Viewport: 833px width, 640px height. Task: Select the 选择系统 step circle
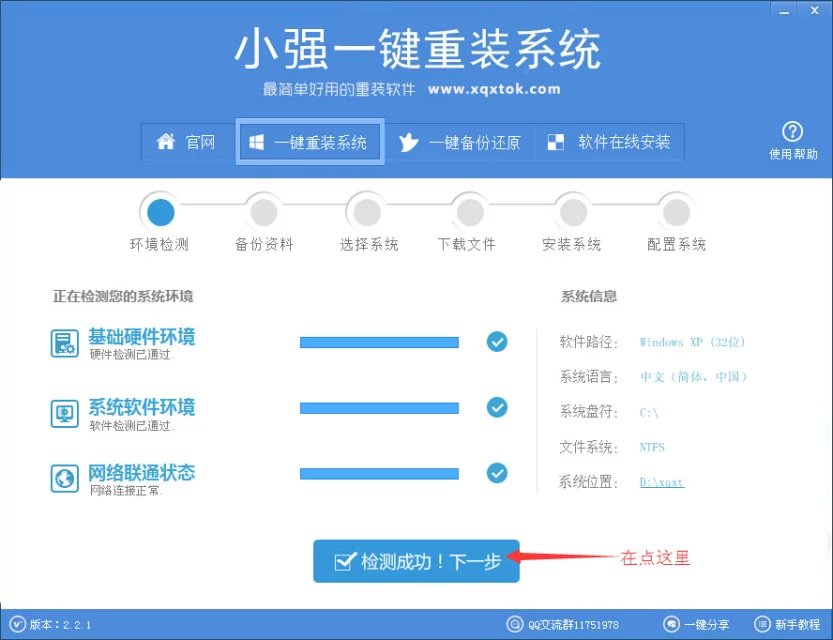[x=366, y=211]
